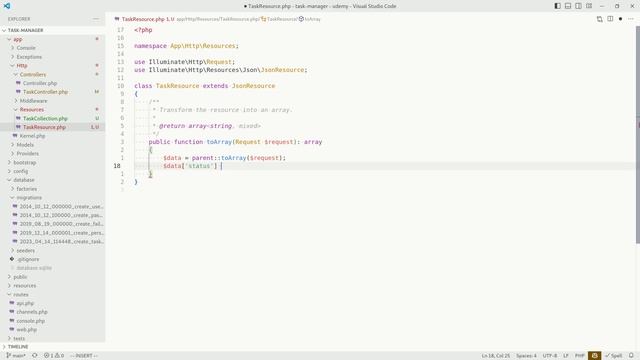
Task: Toggle the primary side bar layout icon
Action: coord(557,6)
